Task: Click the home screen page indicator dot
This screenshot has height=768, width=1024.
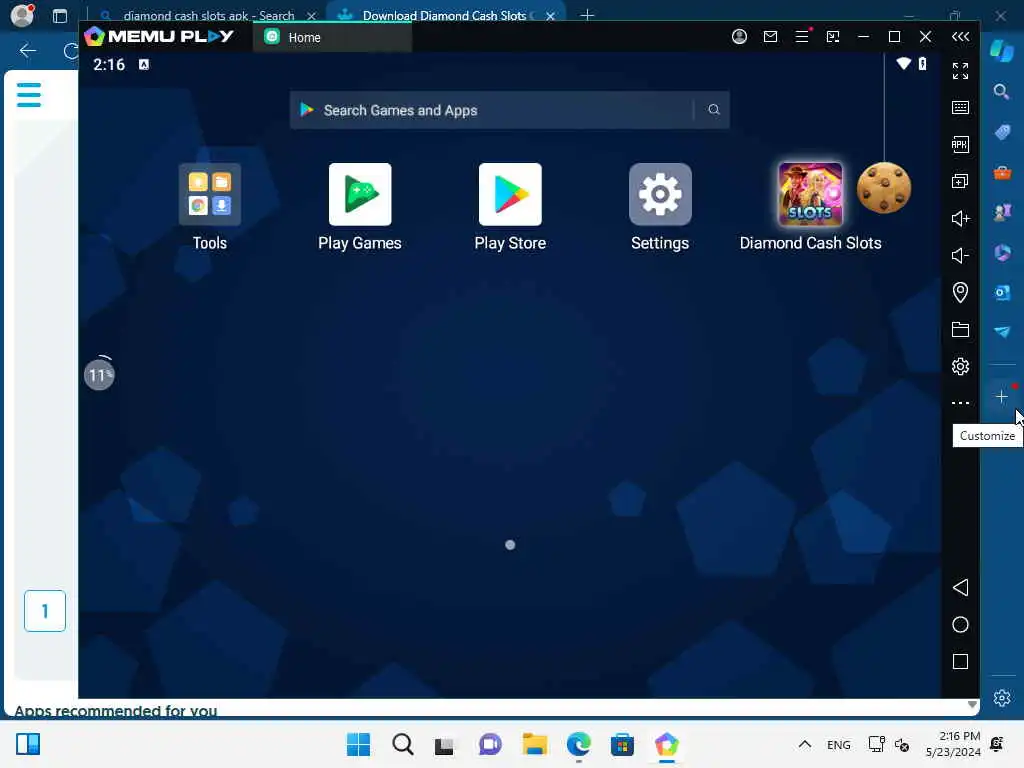Action: coord(510,545)
